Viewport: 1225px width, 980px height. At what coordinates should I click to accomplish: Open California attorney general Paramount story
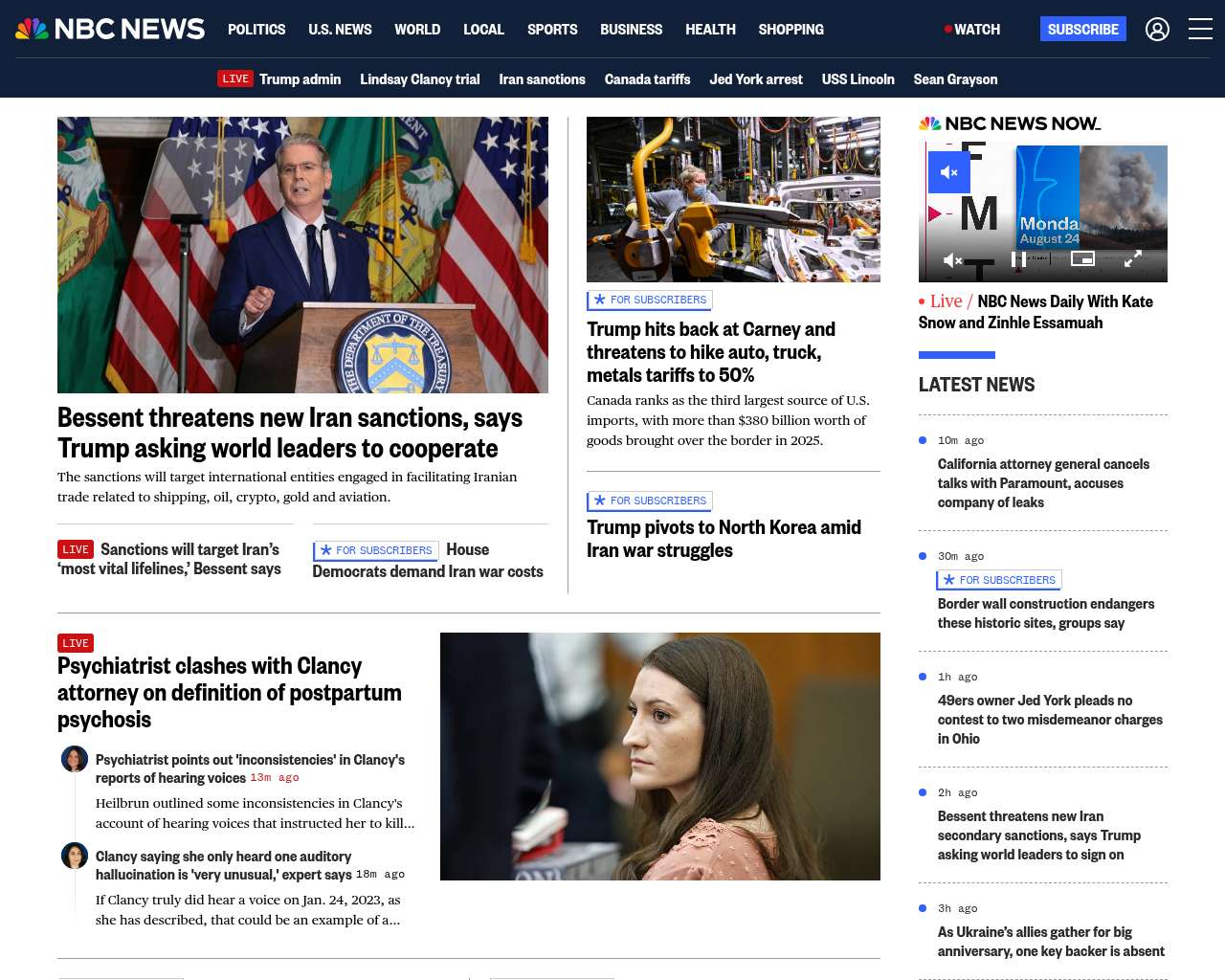(x=1043, y=483)
